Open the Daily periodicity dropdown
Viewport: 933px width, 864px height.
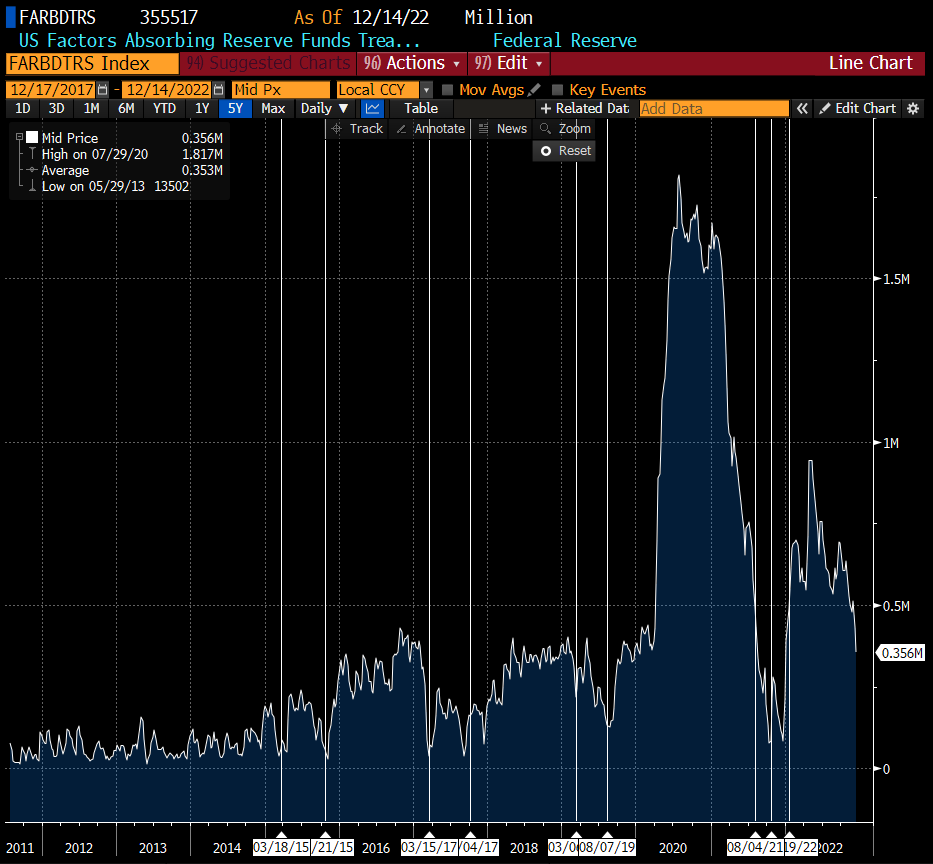coord(325,108)
